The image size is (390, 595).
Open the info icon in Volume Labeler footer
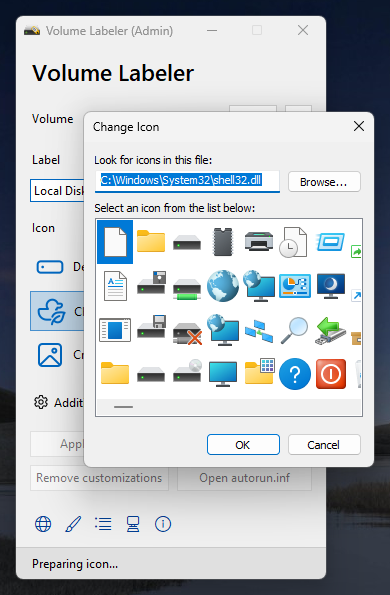pos(163,524)
